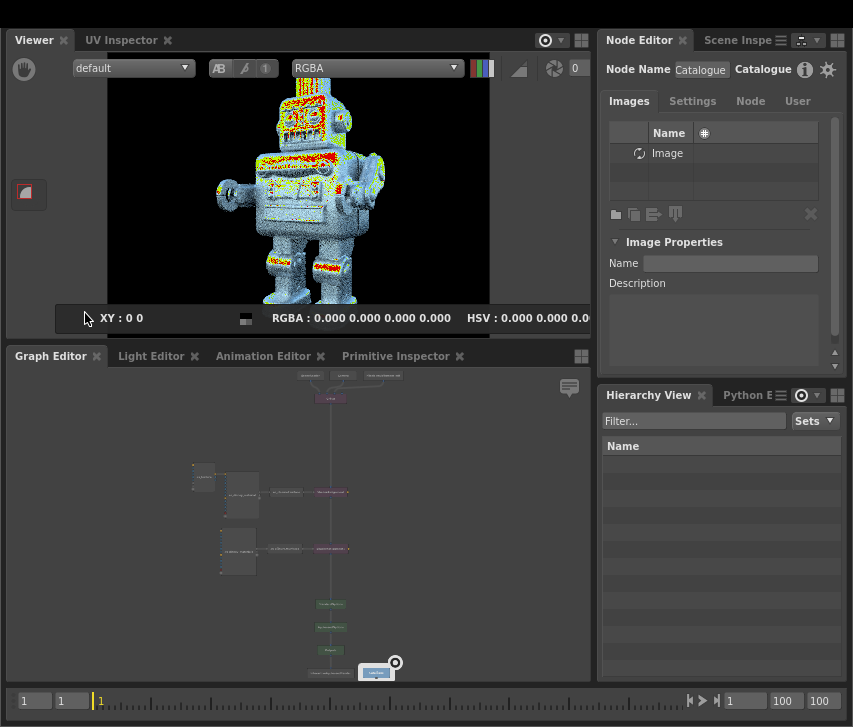Screen dimensions: 853x727
Task: Toggle the A/B comparison mode button
Action: [x=219, y=69]
